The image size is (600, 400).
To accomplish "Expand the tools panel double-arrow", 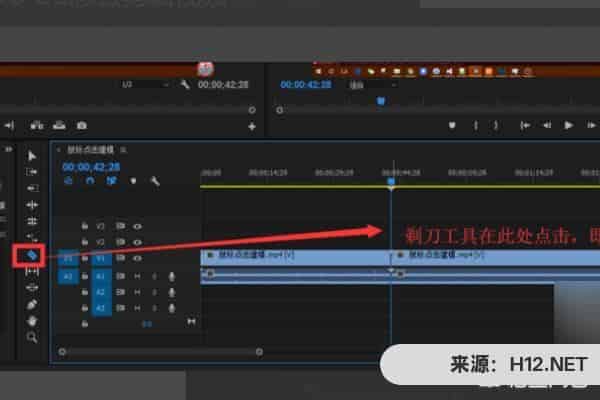I will (x=8, y=149).
